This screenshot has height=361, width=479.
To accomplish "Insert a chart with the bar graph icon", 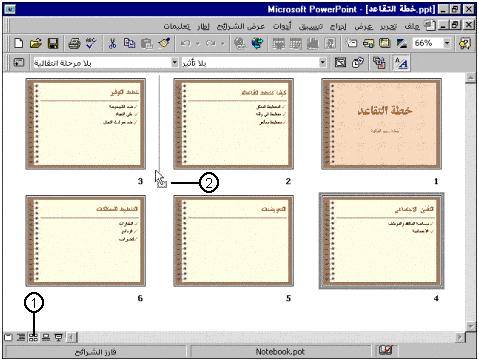I will (313, 43).
